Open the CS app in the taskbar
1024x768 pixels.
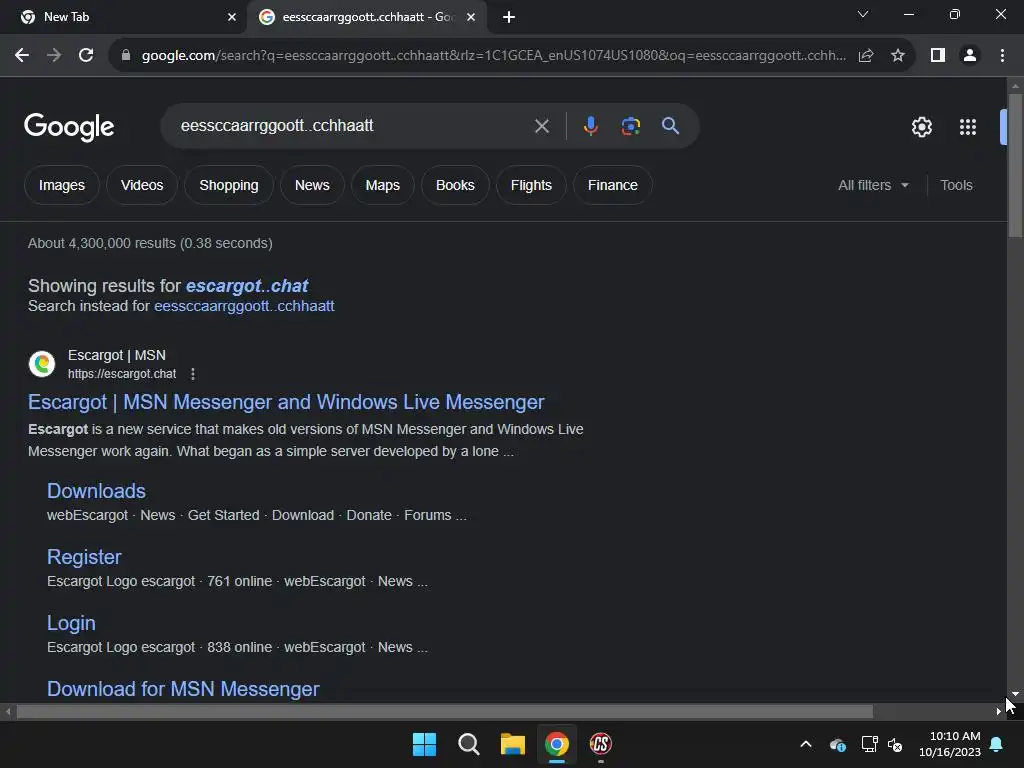pyautogui.click(x=601, y=744)
